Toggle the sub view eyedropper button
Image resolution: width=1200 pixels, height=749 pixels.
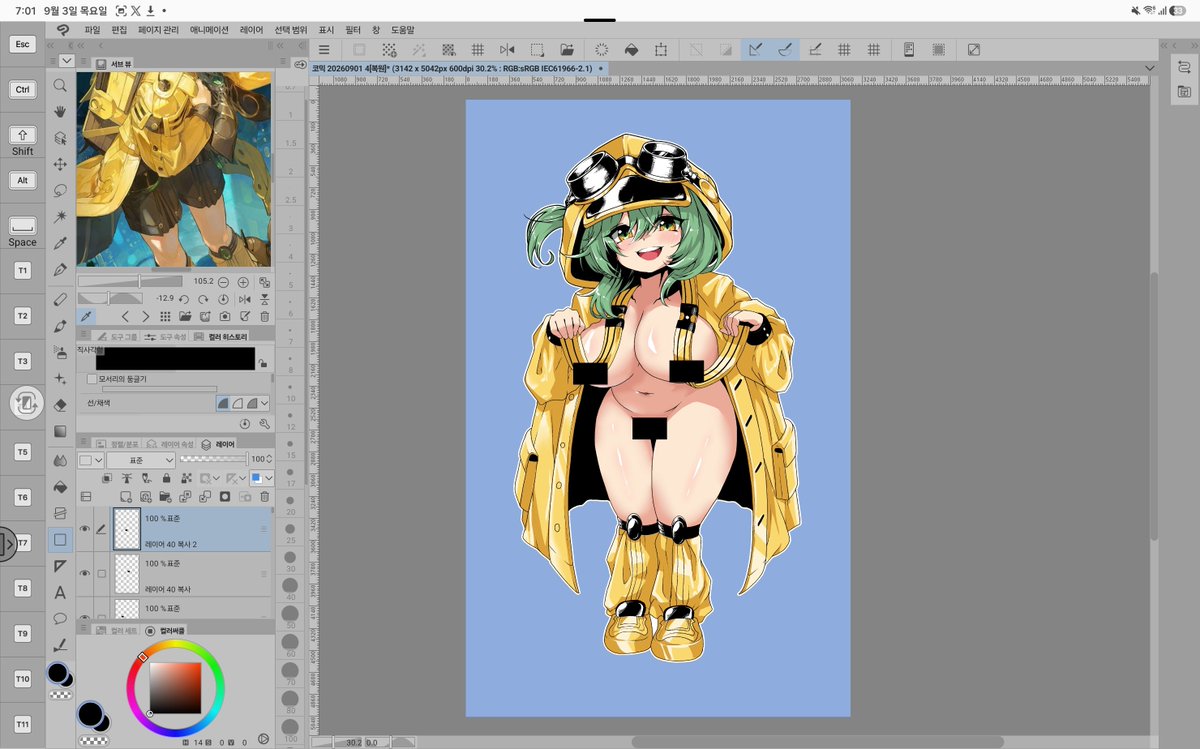pos(86,316)
